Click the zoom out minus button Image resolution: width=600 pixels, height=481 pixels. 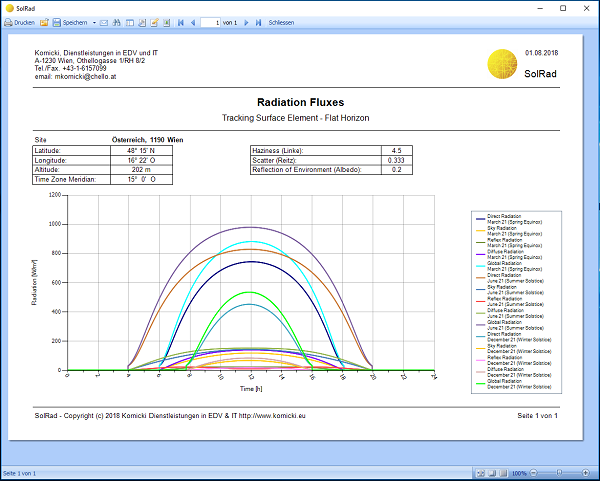point(534,473)
